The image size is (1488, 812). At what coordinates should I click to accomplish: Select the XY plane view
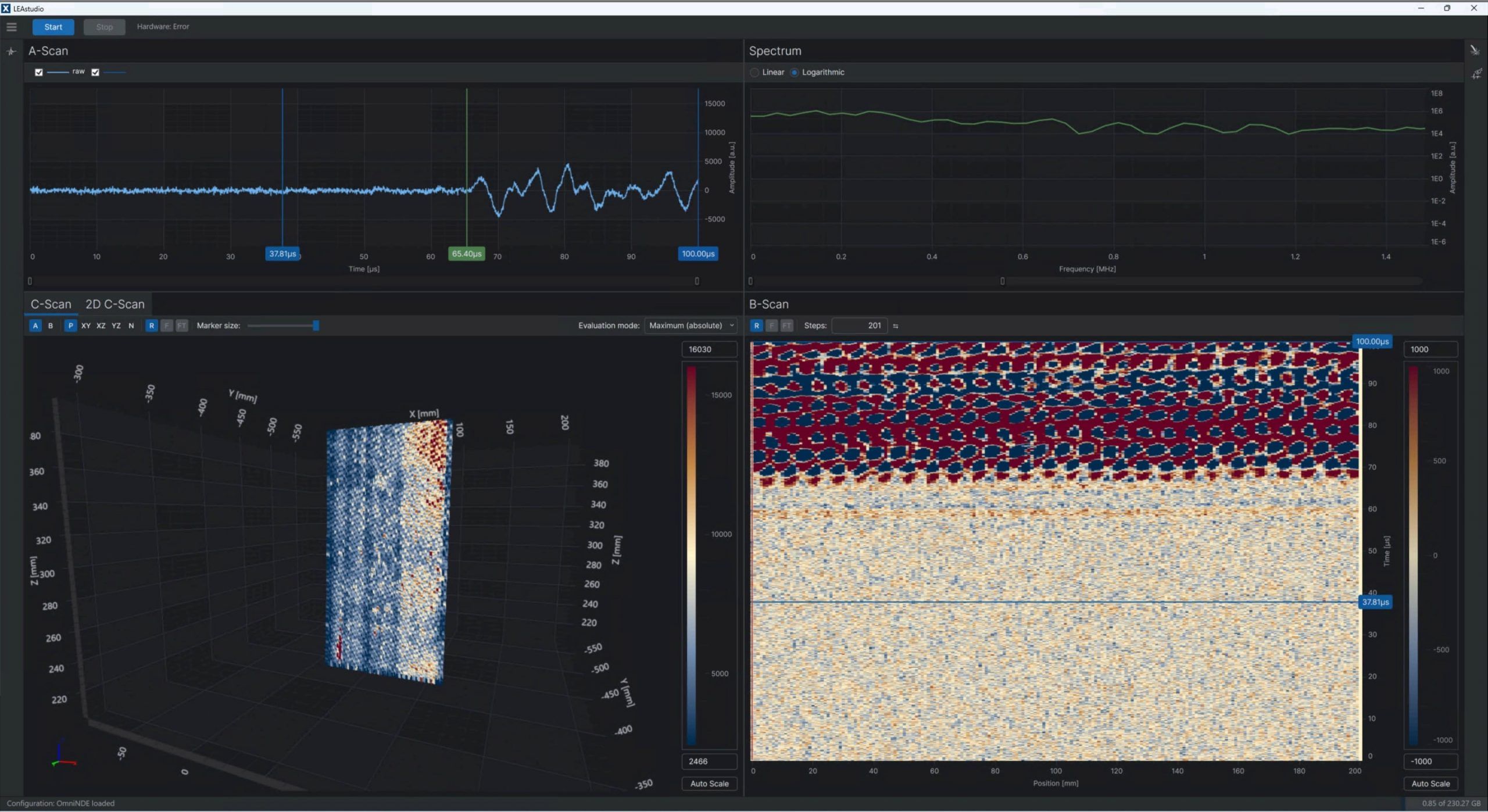[86, 325]
